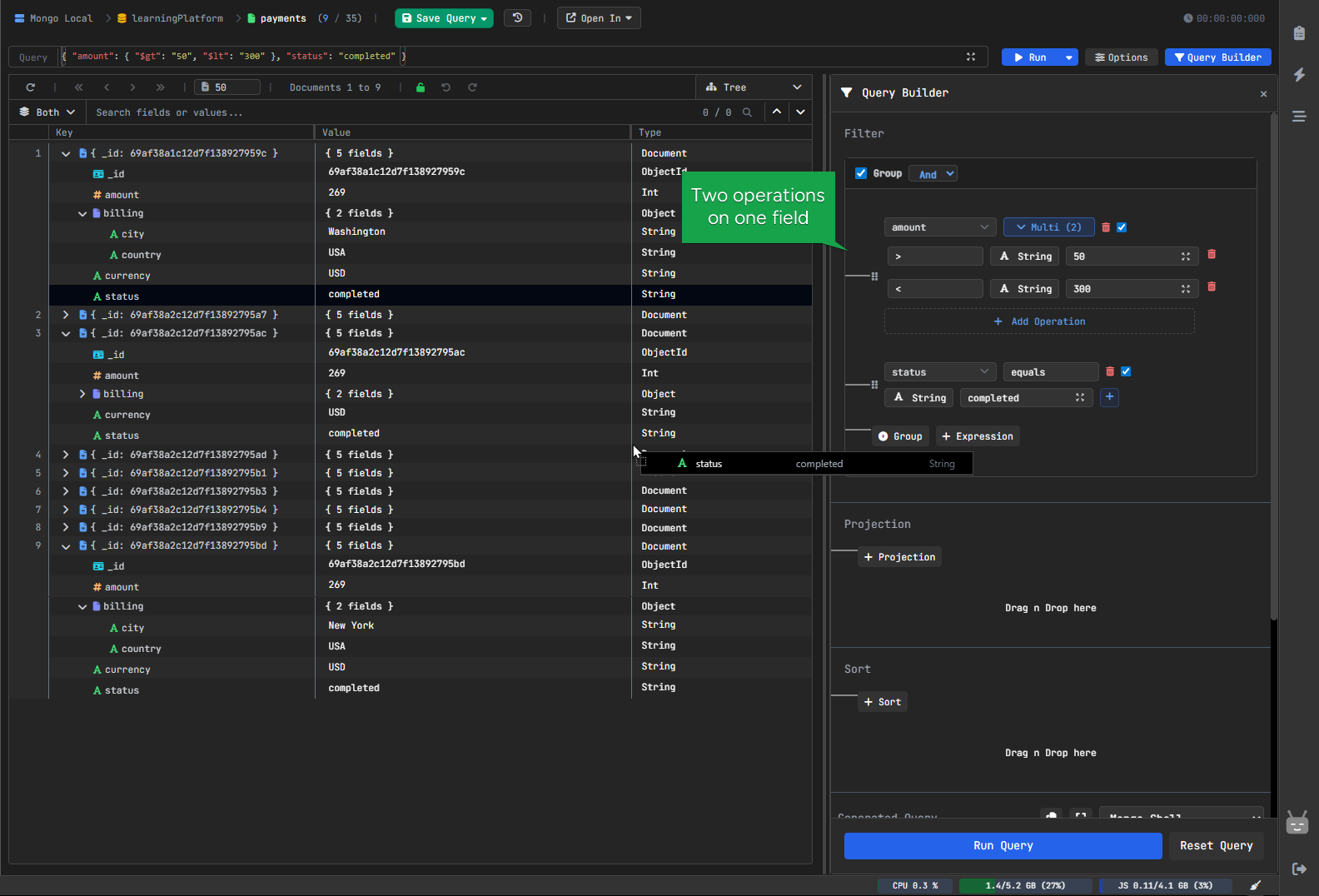The width and height of the screenshot is (1319, 896).
Task: Open the amount field selector dropdown
Action: [940, 227]
